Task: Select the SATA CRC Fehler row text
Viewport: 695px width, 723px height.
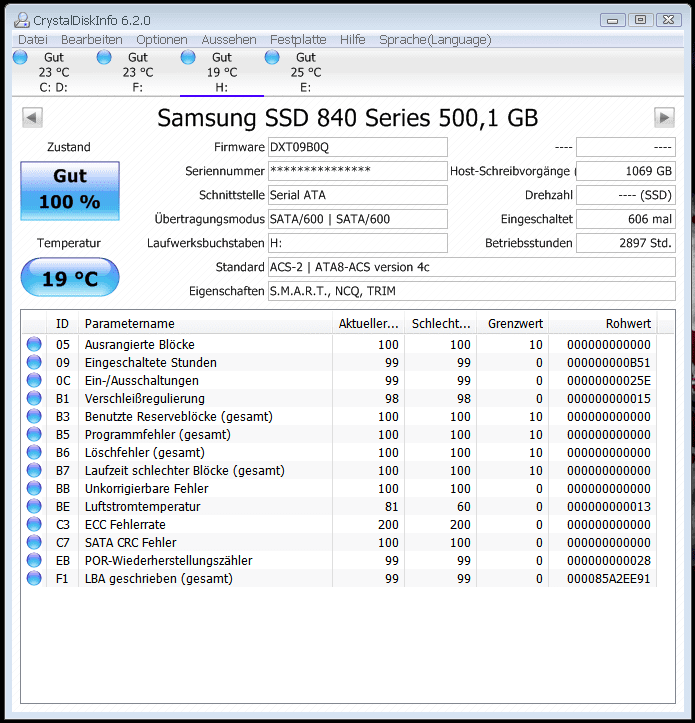Action: tap(131, 542)
